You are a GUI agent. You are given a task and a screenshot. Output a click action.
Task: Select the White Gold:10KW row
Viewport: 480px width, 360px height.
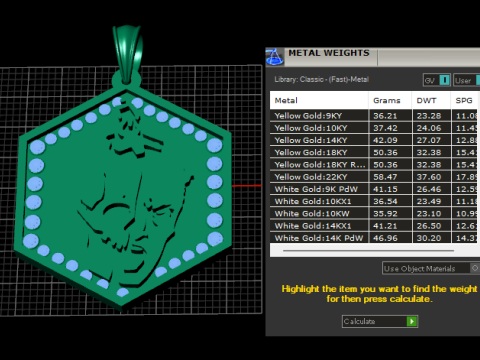click(x=373, y=214)
